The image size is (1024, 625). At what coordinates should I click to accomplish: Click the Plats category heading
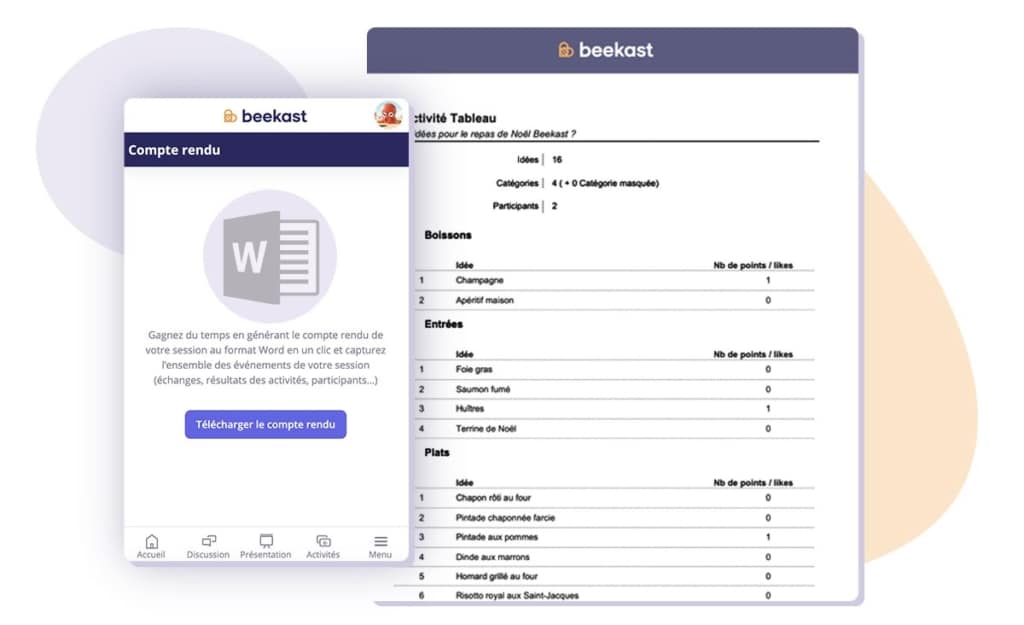coord(437,453)
